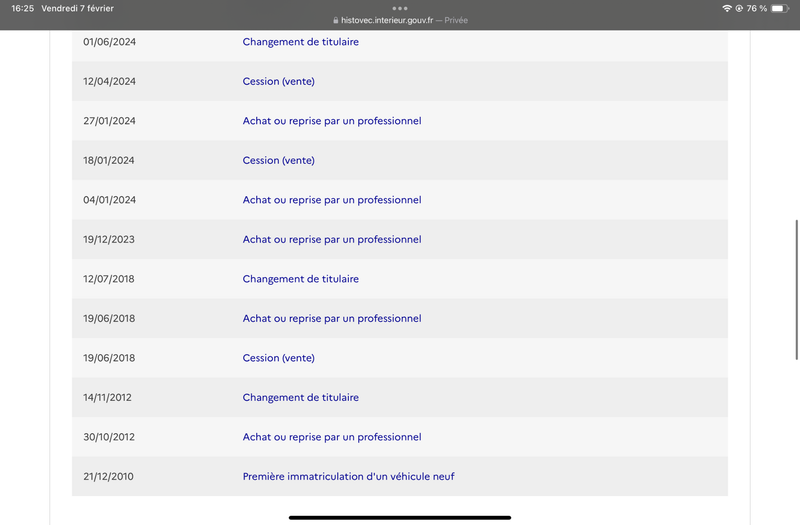
Task: Open 'Changement de titulaire' dated 12/07/2018
Action: coord(301,279)
